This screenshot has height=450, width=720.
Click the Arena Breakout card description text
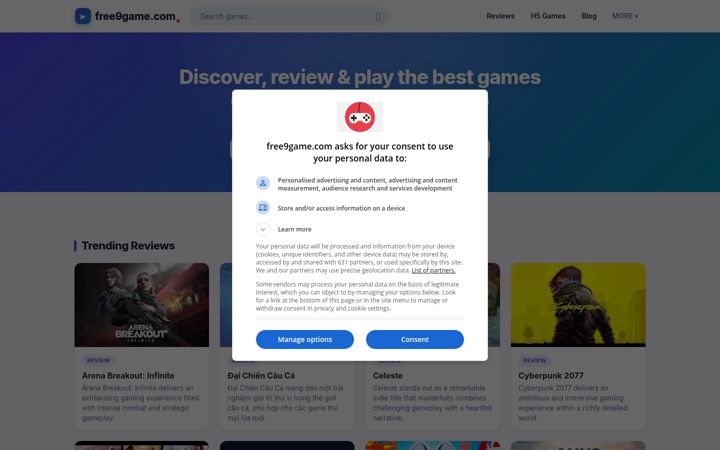tap(141, 403)
